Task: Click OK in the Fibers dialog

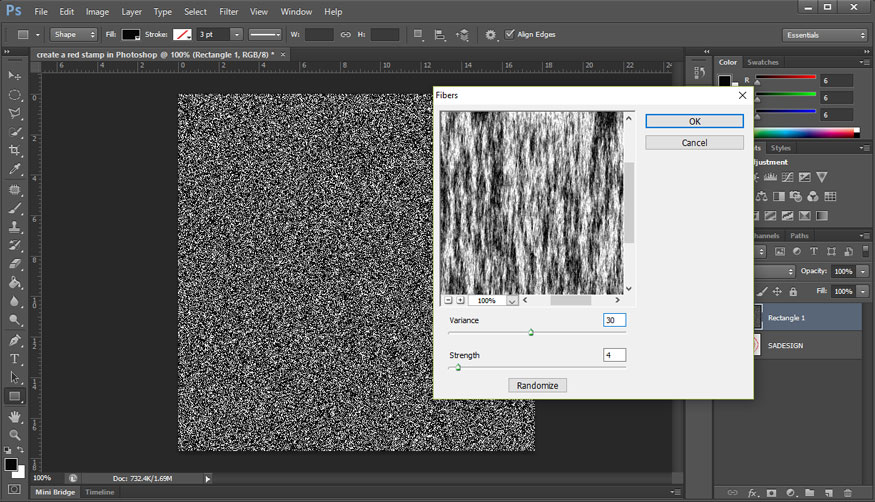Action: [694, 121]
